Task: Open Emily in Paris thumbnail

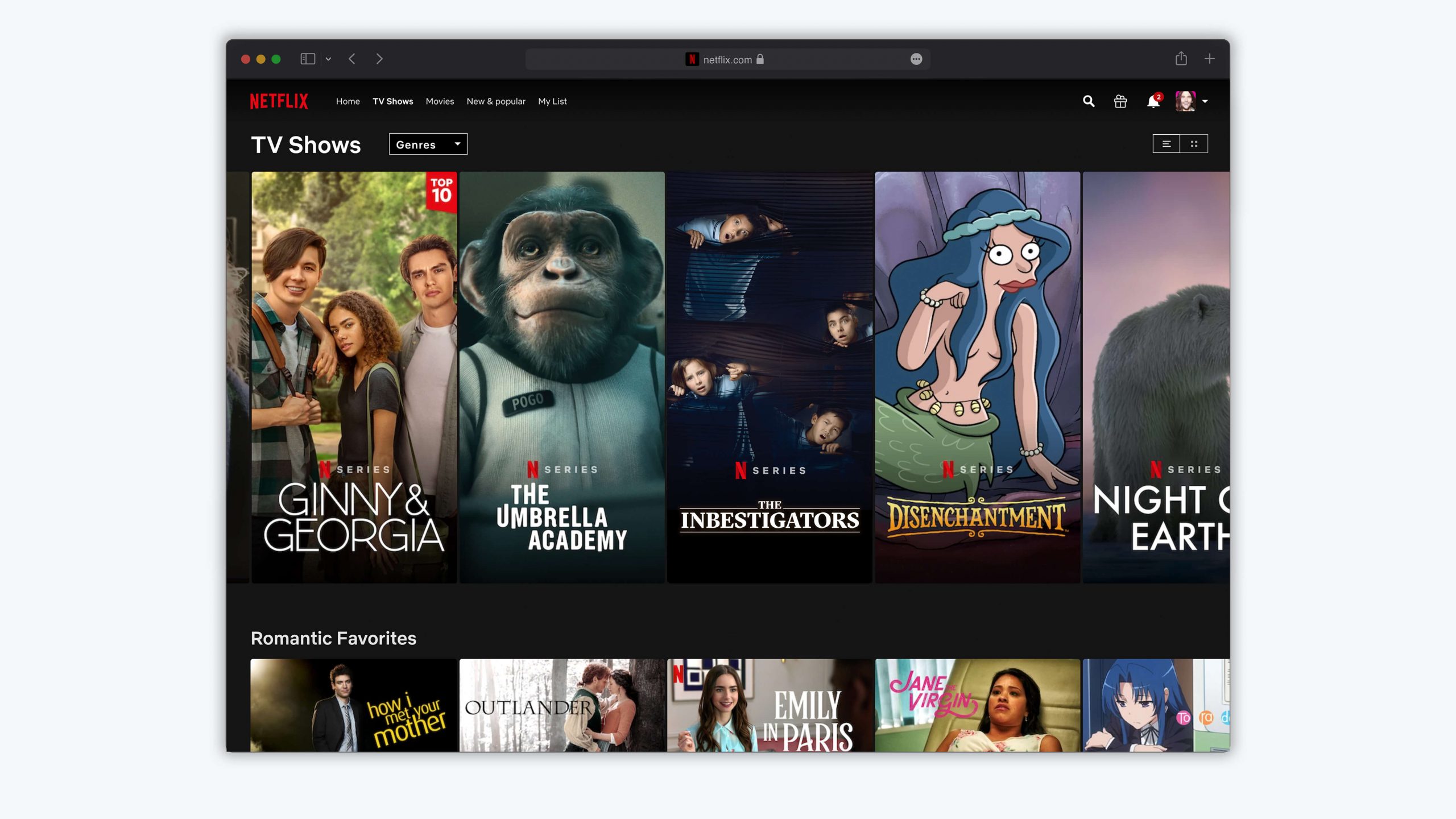Action: pos(769,705)
